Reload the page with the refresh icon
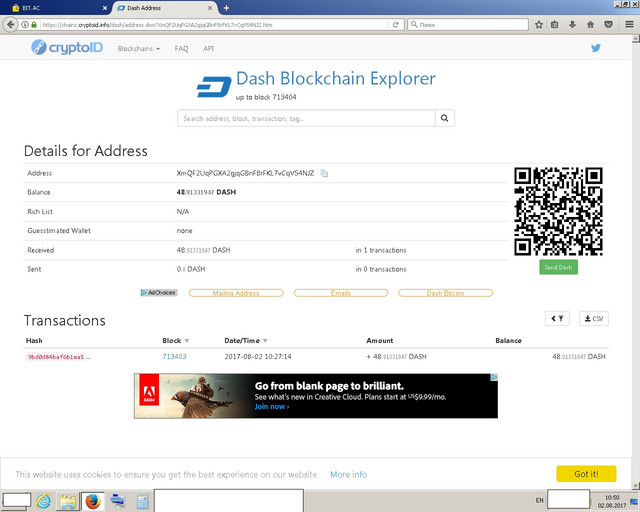The image size is (640, 512). click(396, 24)
